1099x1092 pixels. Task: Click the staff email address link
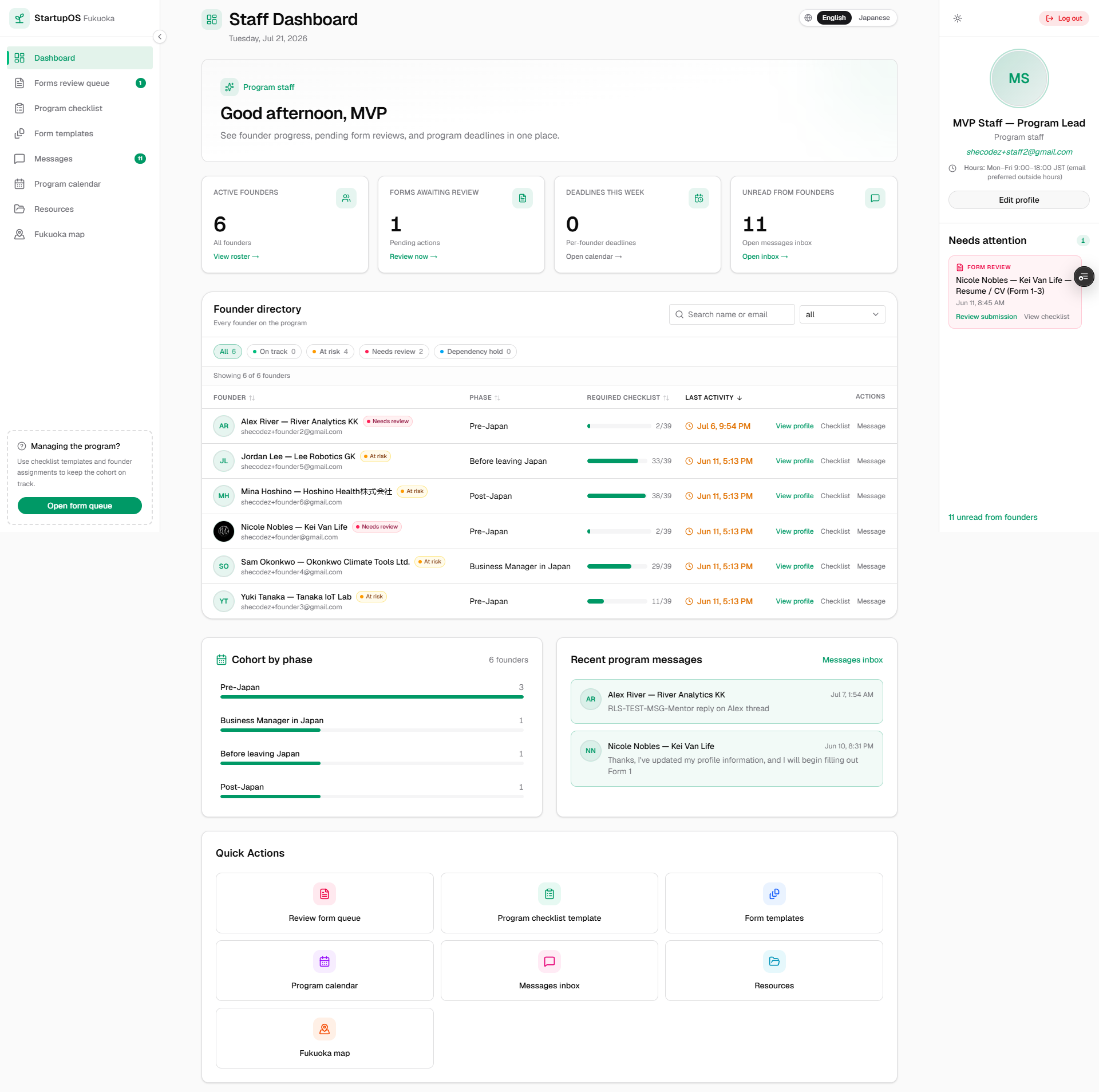1019,152
